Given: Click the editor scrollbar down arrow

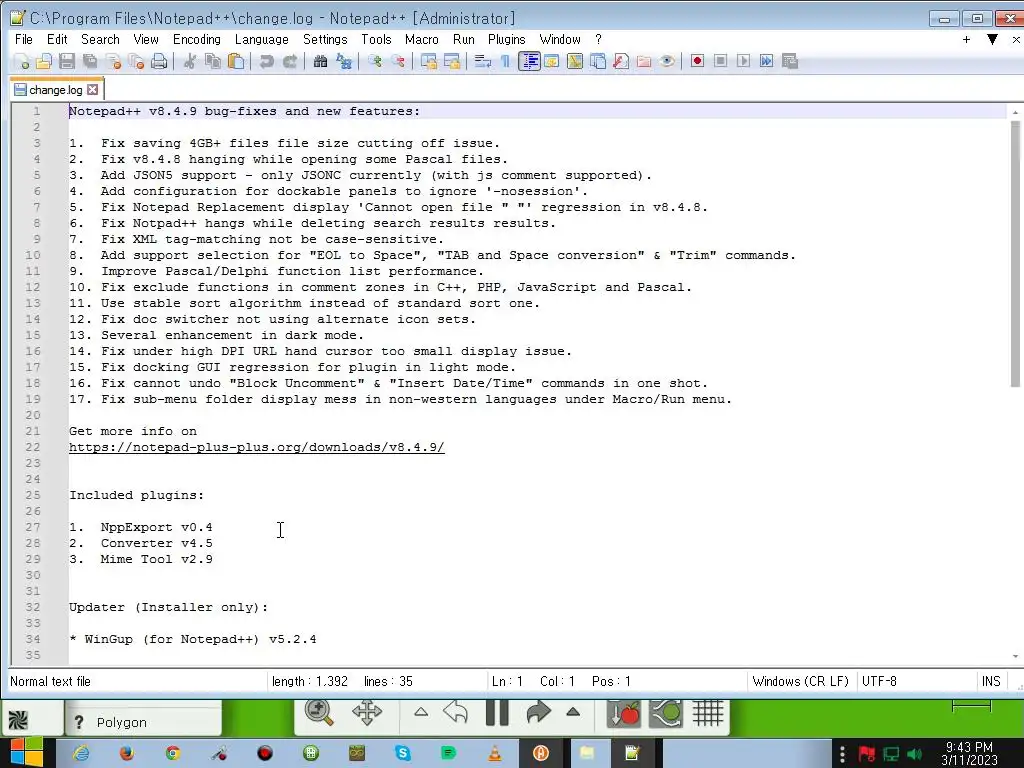Looking at the screenshot, I should tap(1015, 656).
